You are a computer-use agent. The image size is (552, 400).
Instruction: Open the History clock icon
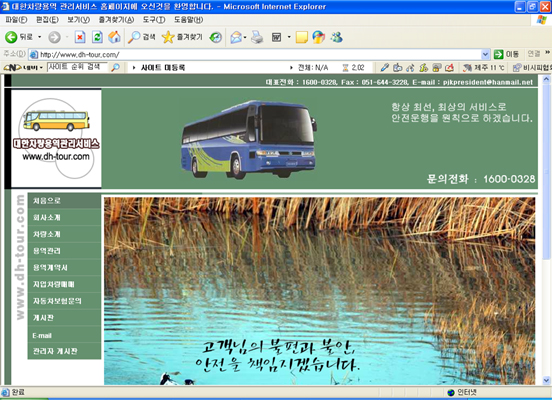coord(215,37)
